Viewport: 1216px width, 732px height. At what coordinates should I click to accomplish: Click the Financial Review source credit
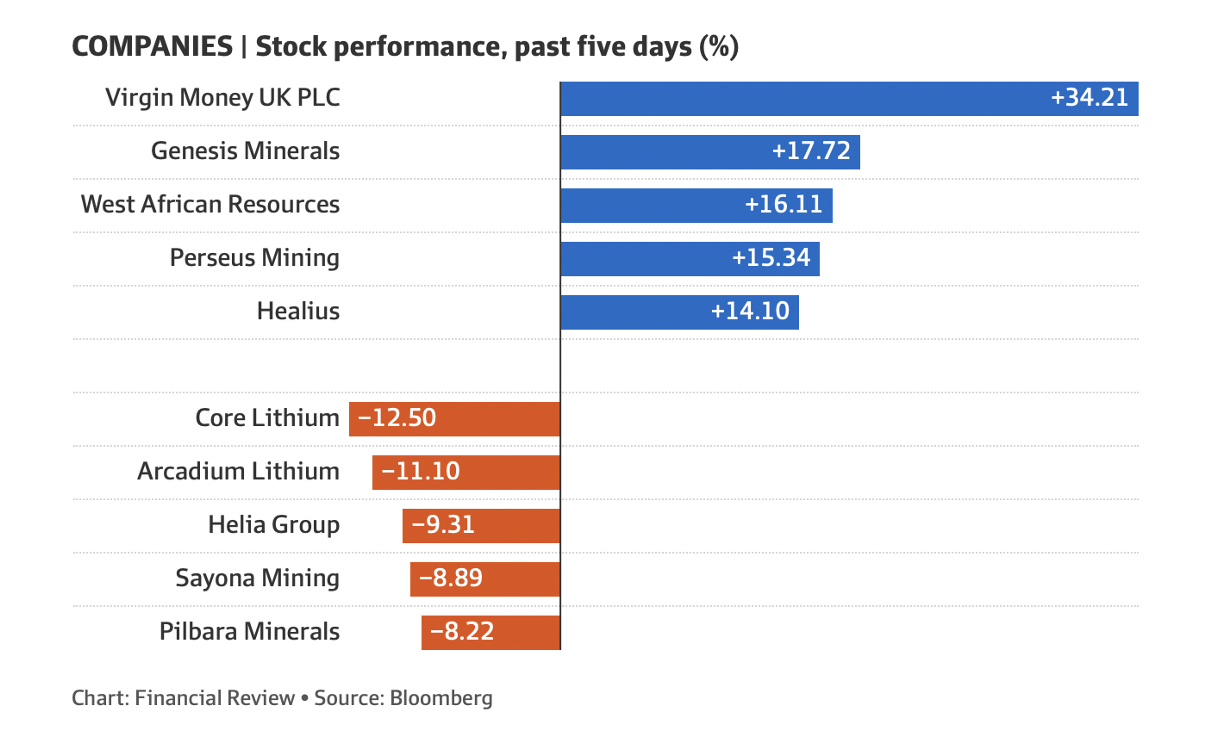(214, 698)
